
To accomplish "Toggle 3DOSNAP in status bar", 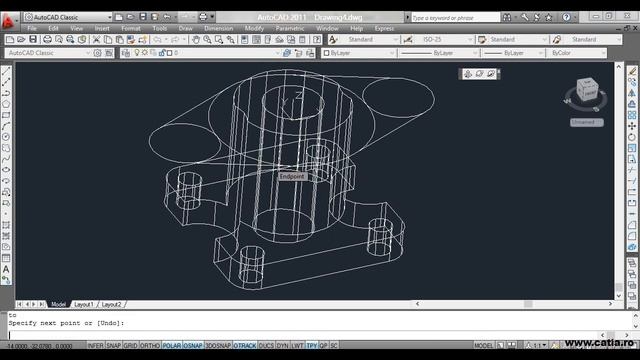I will coord(218,345).
